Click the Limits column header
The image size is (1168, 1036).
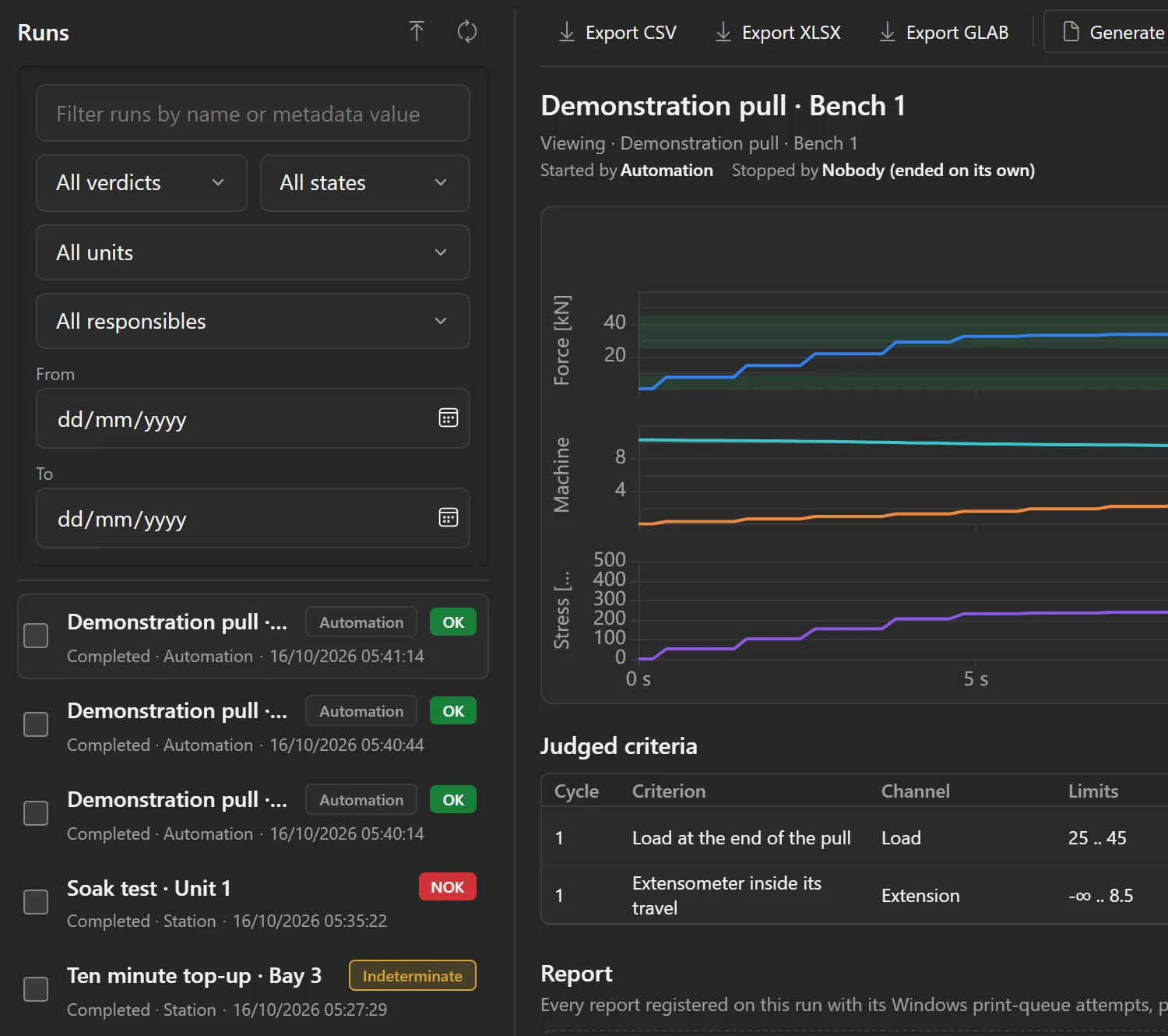point(1093,791)
